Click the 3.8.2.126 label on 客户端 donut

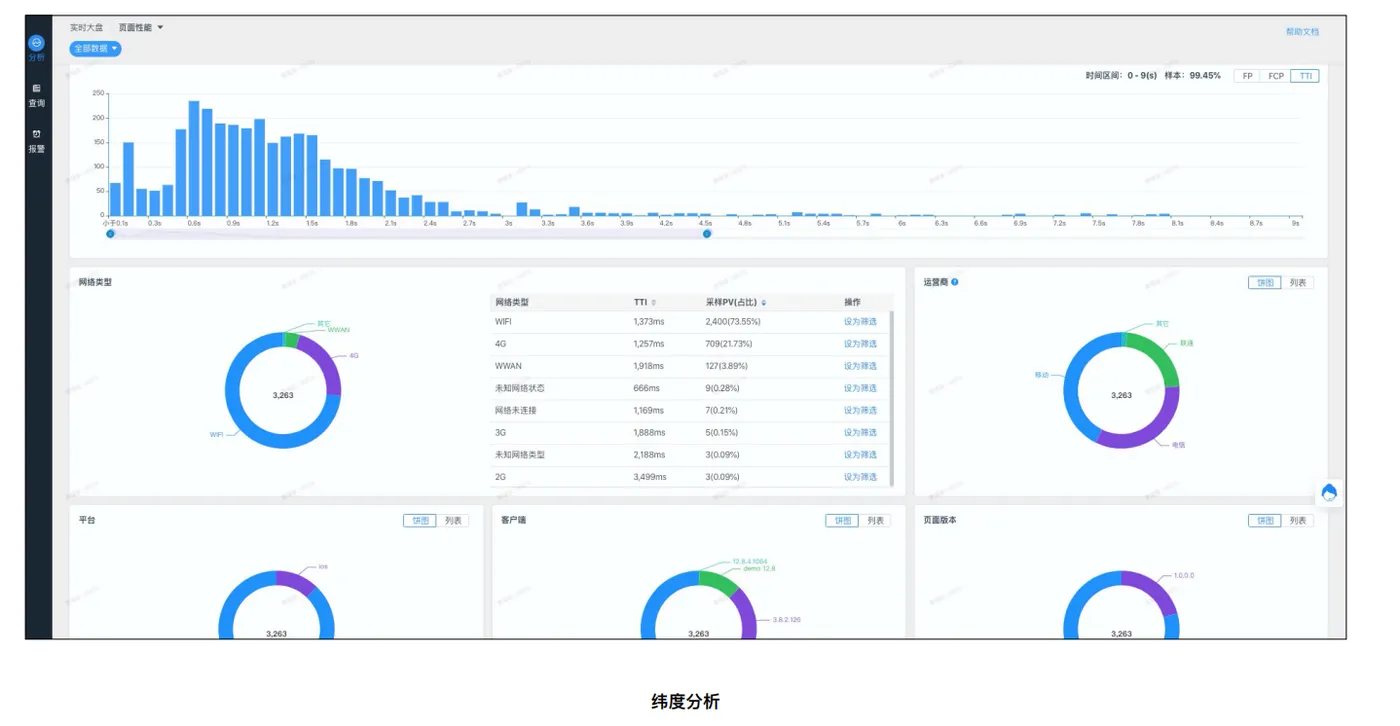point(787,620)
